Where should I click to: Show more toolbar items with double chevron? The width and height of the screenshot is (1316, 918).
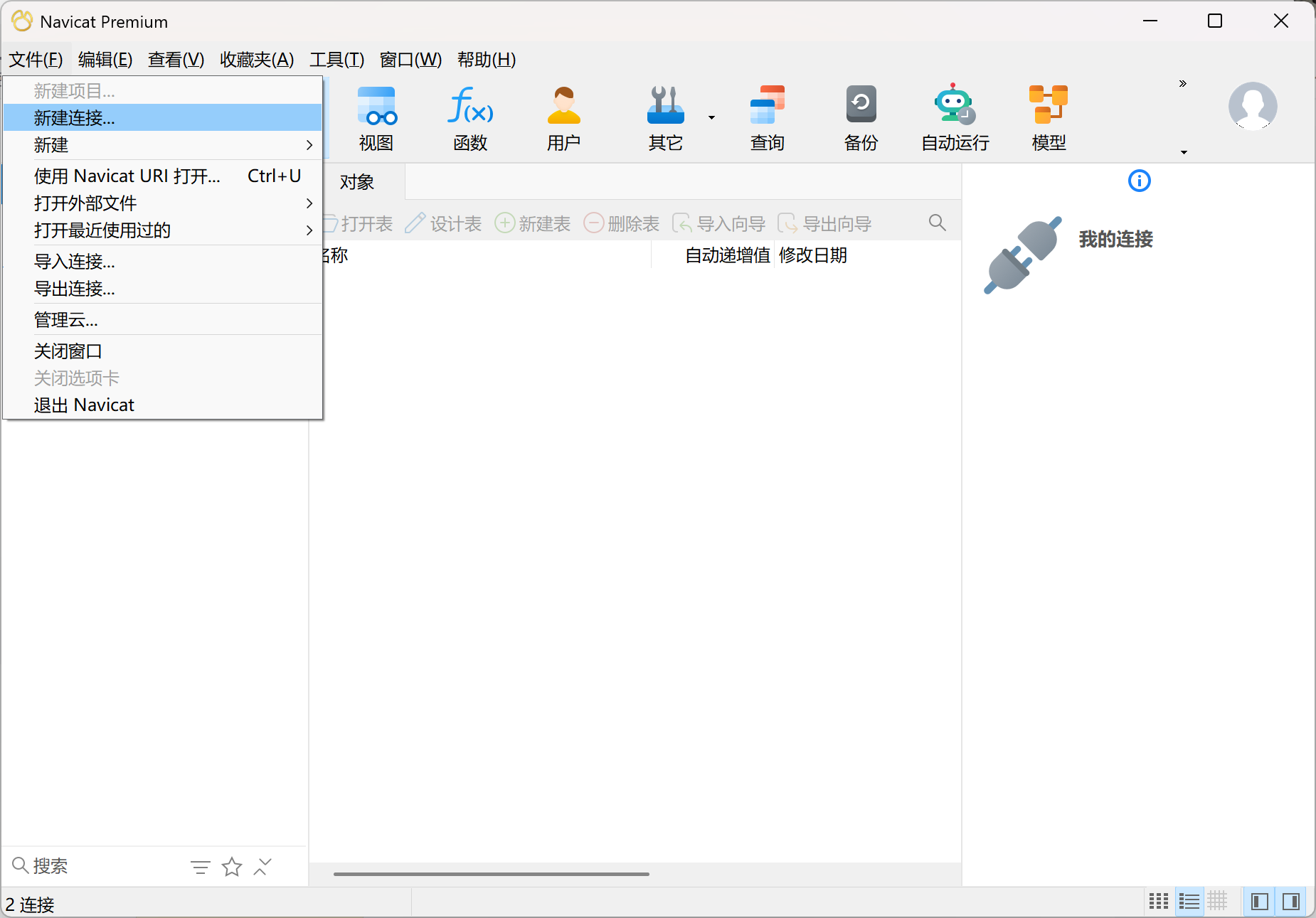[1183, 84]
